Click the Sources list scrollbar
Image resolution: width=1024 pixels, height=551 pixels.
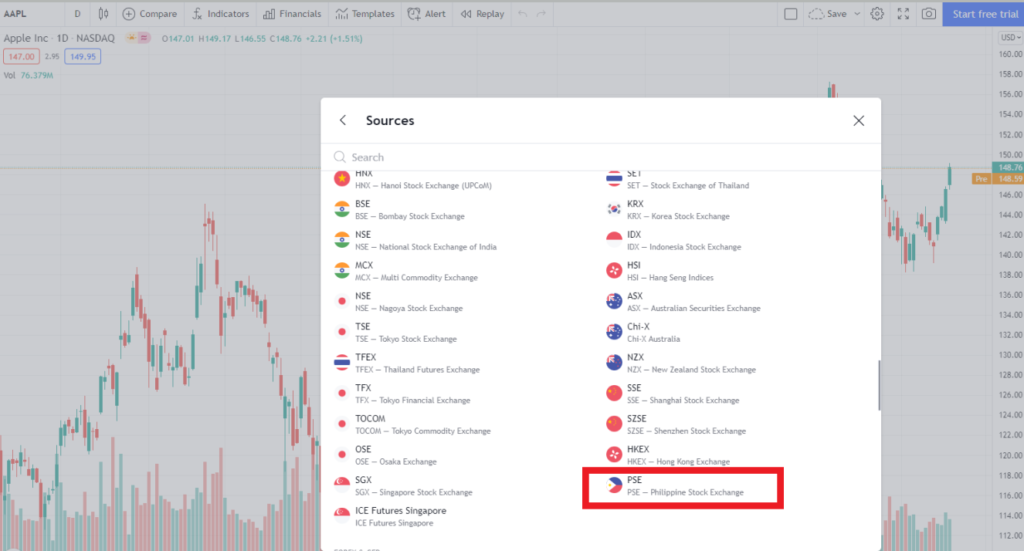click(x=879, y=385)
